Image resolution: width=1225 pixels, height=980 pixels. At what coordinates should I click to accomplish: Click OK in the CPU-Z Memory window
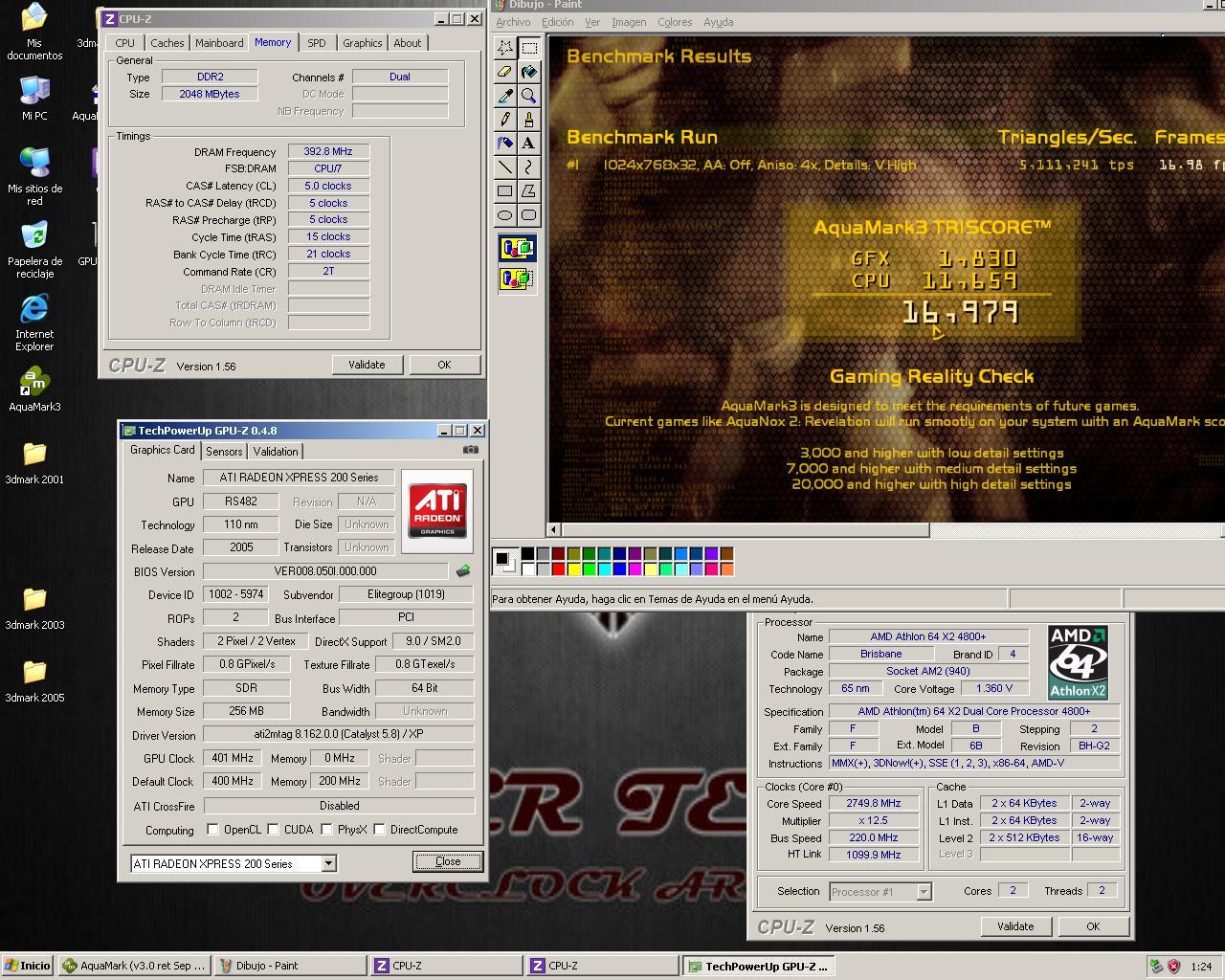coord(444,365)
